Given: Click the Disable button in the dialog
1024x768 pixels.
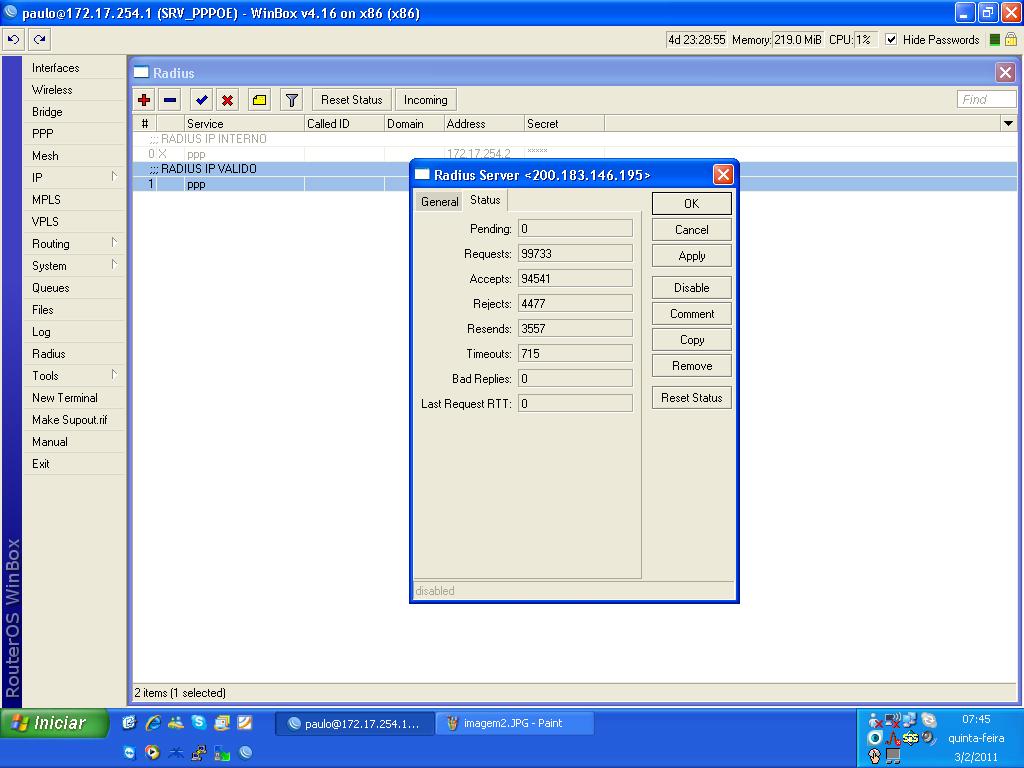Looking at the screenshot, I should (x=692, y=288).
